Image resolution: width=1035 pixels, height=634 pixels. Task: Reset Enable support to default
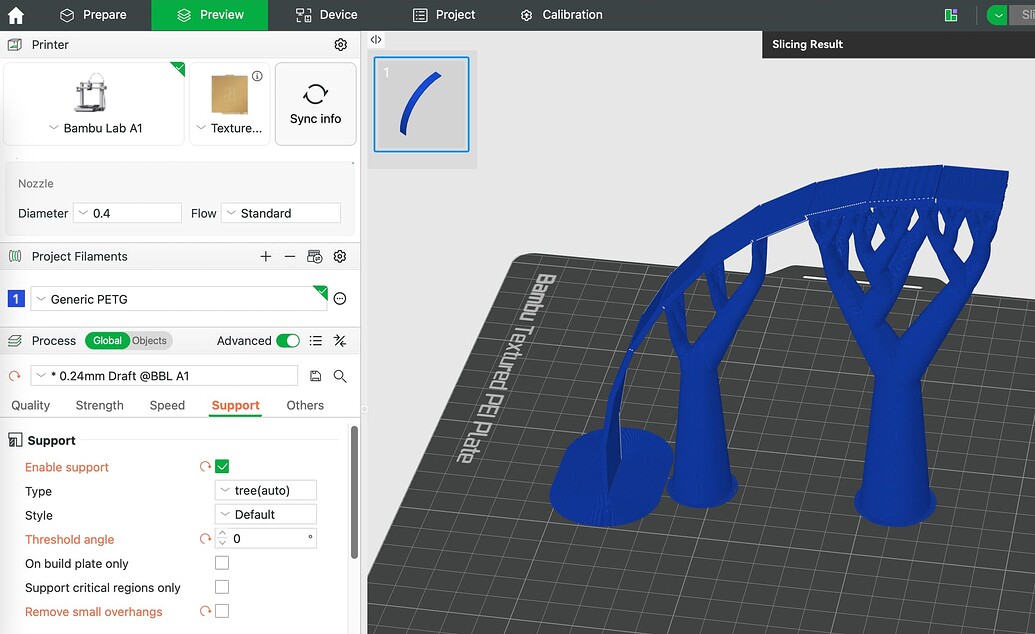(x=205, y=466)
